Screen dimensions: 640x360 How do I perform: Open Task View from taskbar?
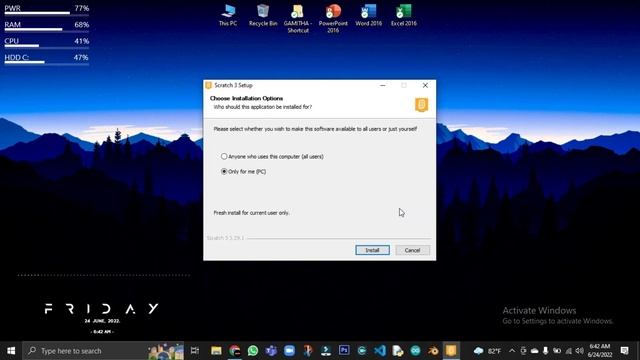pos(195,351)
